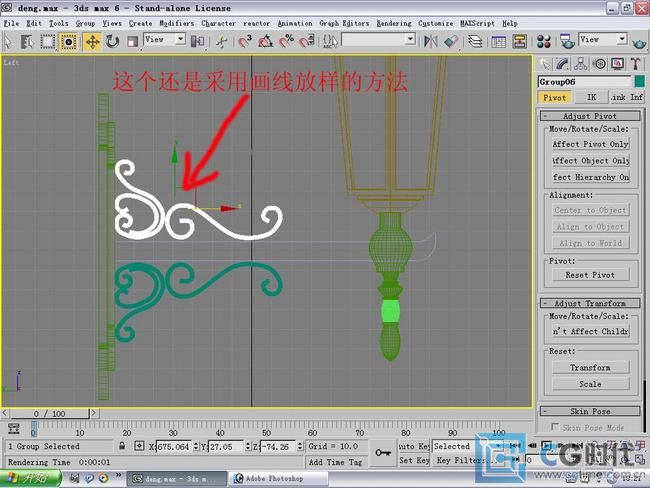Switch to the Utilities hammer panel tab
The width and height of the screenshot is (650, 488).
click(x=635, y=64)
